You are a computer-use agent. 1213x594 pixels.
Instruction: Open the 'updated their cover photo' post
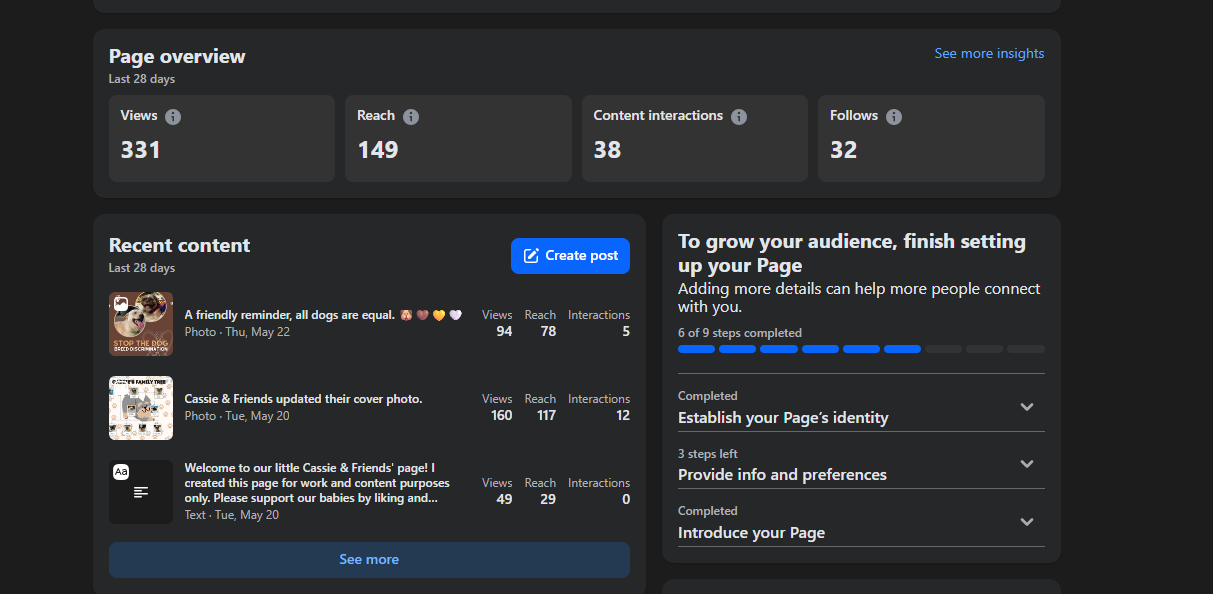point(303,399)
